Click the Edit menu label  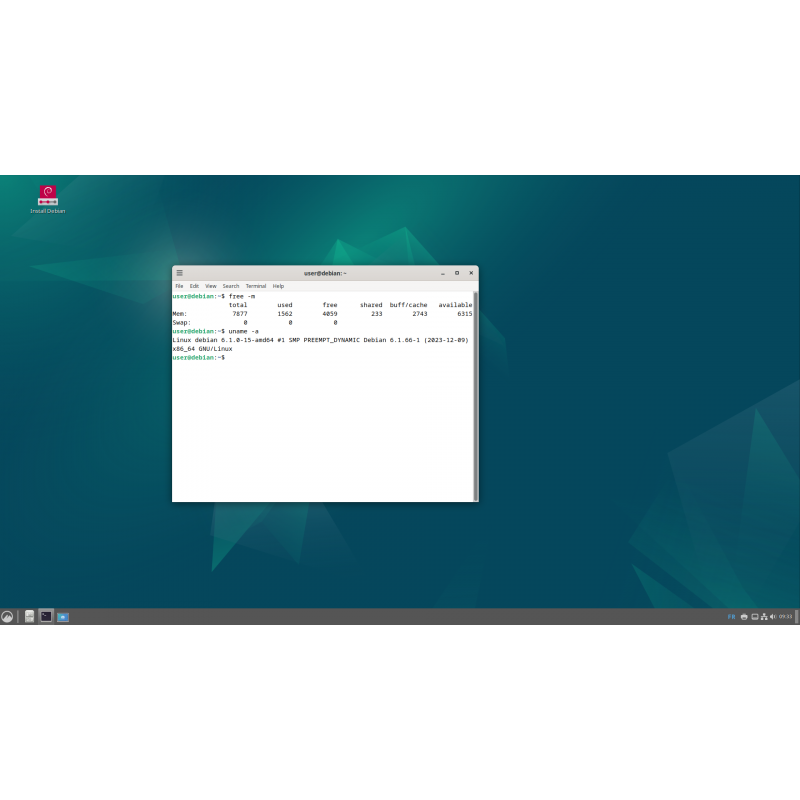pyautogui.click(x=194, y=285)
